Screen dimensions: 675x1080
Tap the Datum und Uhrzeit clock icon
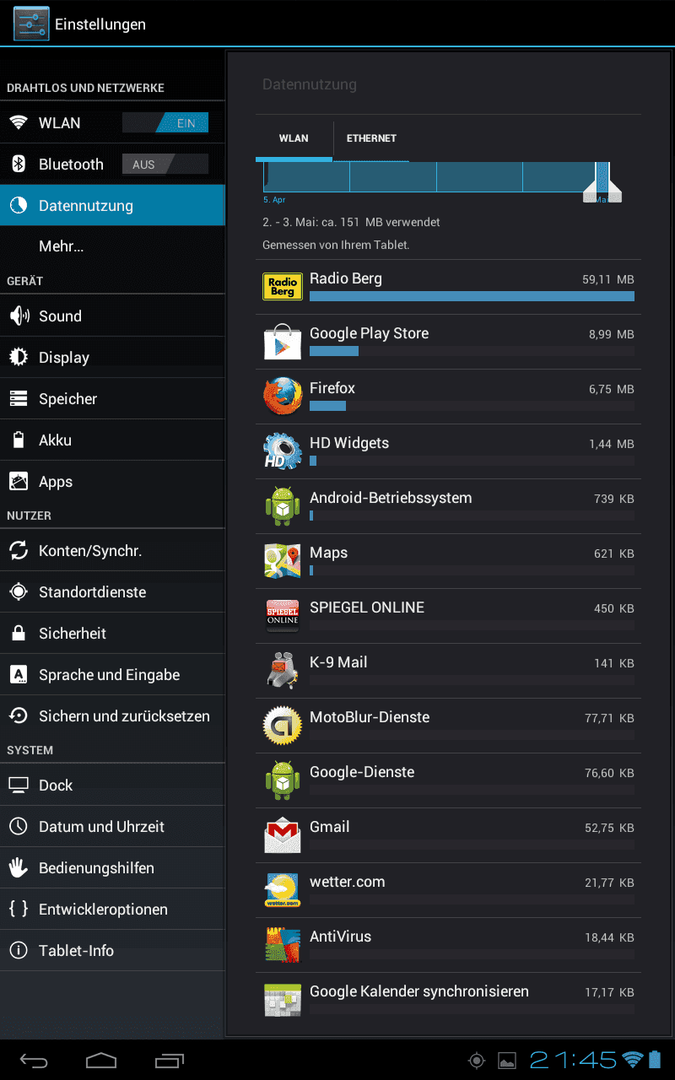(x=19, y=827)
